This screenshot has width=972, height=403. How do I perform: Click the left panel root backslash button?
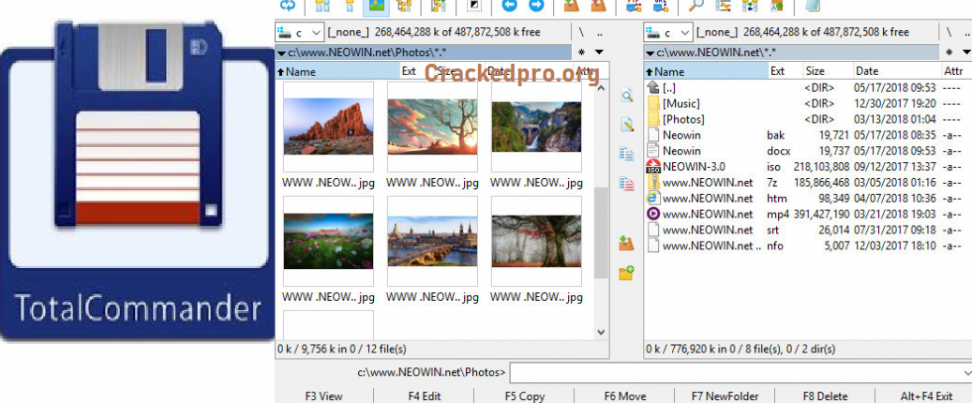pyautogui.click(x=581, y=32)
